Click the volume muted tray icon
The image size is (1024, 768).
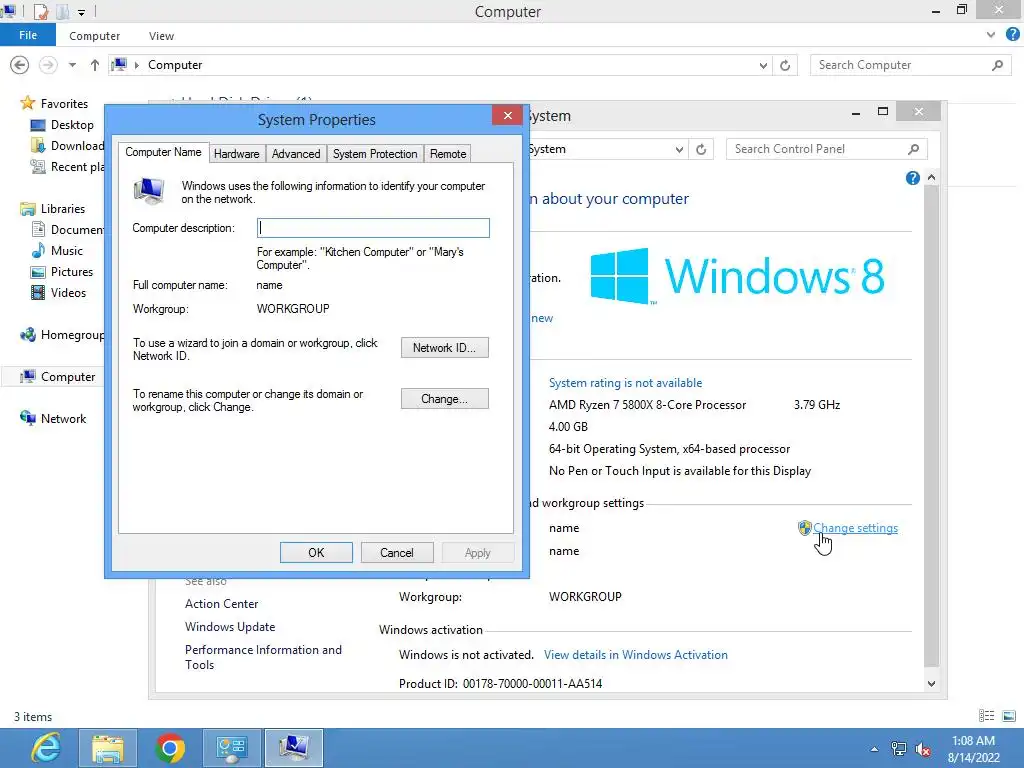(x=923, y=749)
